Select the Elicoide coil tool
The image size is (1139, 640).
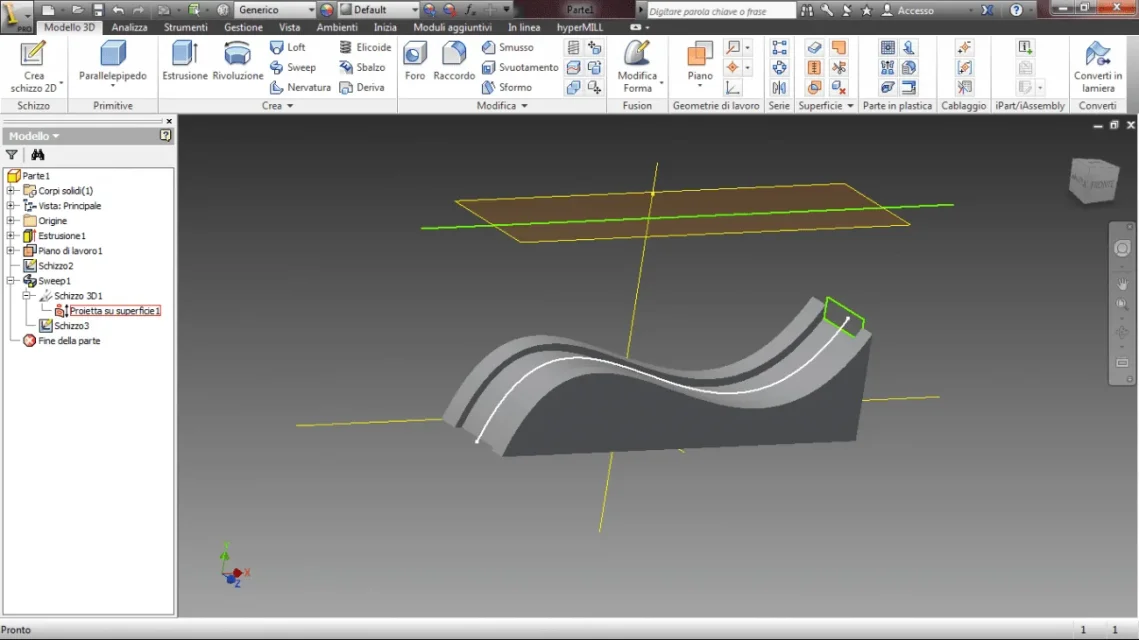(x=365, y=47)
